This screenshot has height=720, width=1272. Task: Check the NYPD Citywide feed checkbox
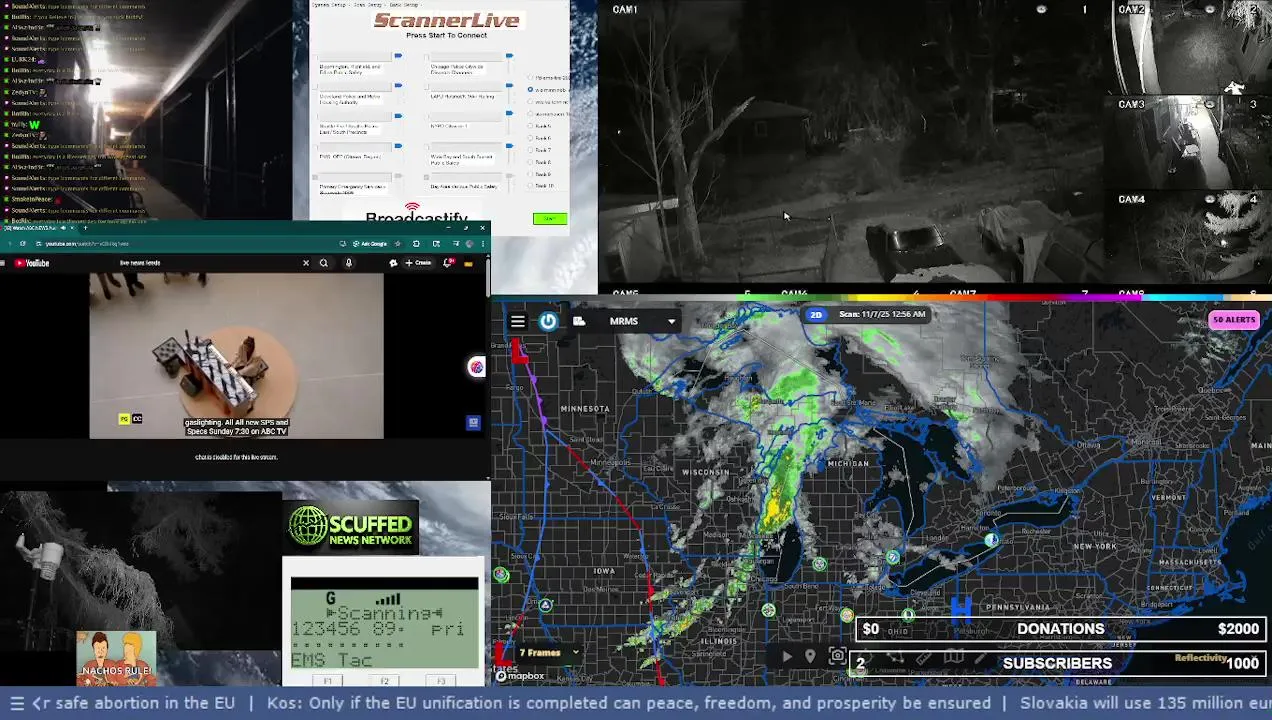(426, 117)
